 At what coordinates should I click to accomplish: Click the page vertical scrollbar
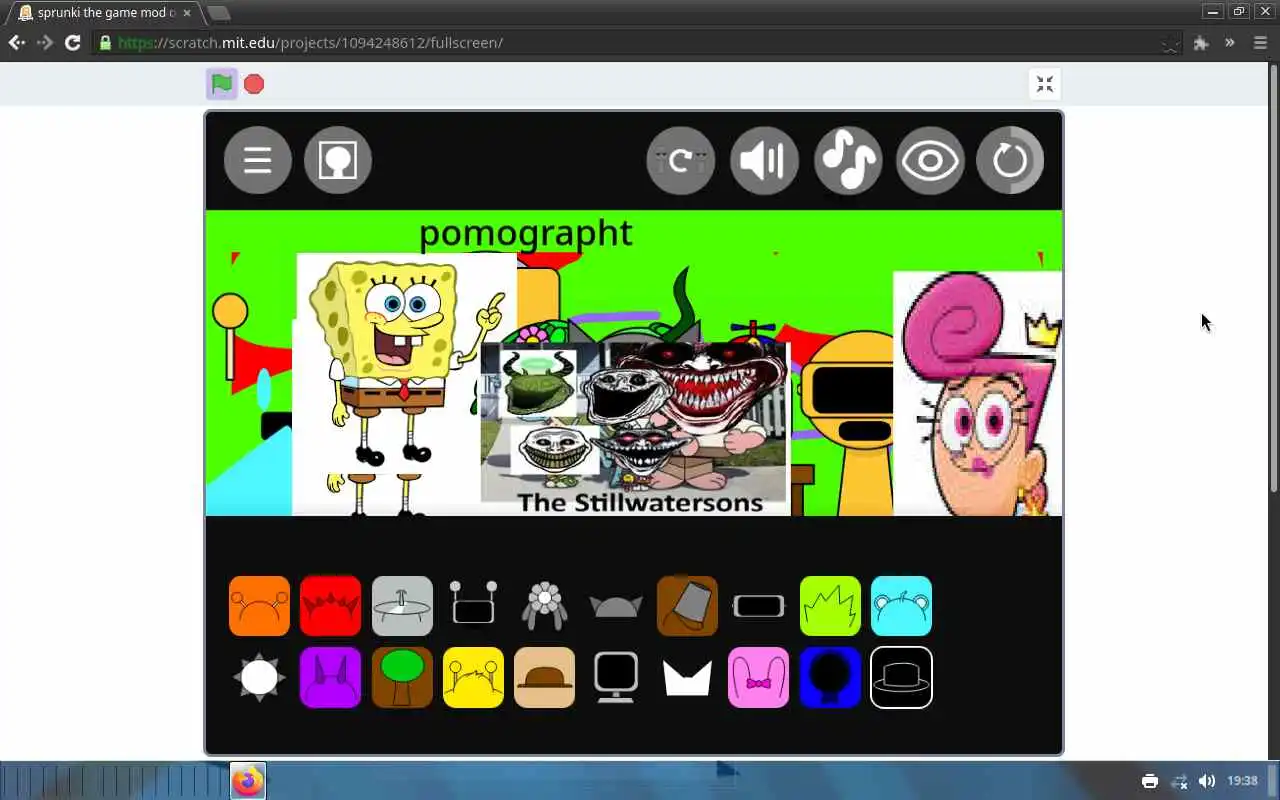click(1274, 280)
